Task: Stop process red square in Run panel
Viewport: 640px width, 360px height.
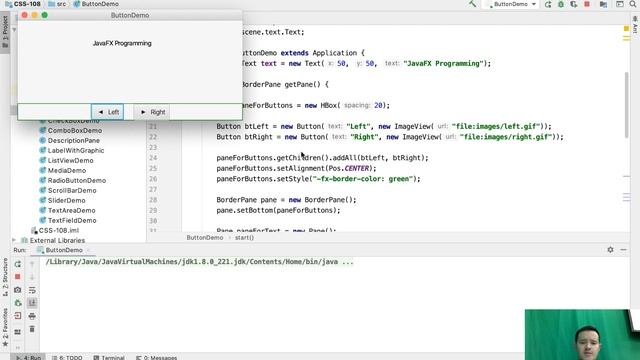Action: tap(18, 277)
